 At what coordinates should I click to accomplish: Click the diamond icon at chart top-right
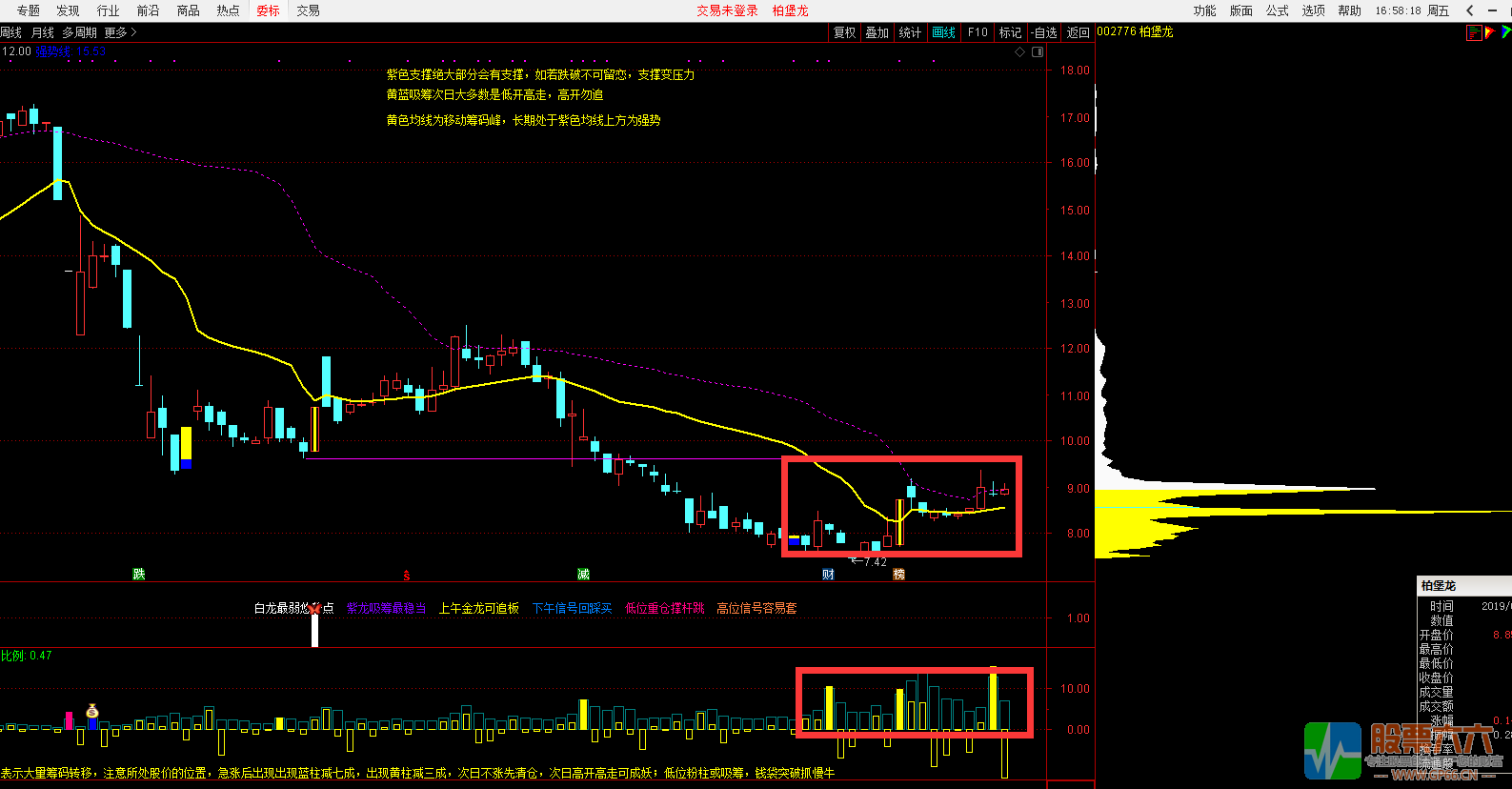(1020, 52)
